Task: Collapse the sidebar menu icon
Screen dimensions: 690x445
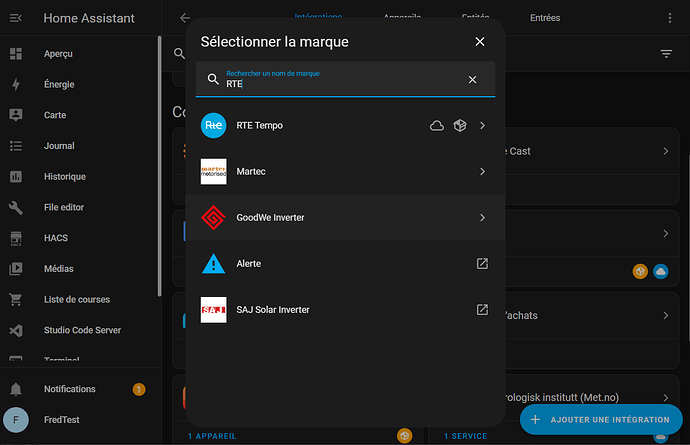Action: (16, 18)
